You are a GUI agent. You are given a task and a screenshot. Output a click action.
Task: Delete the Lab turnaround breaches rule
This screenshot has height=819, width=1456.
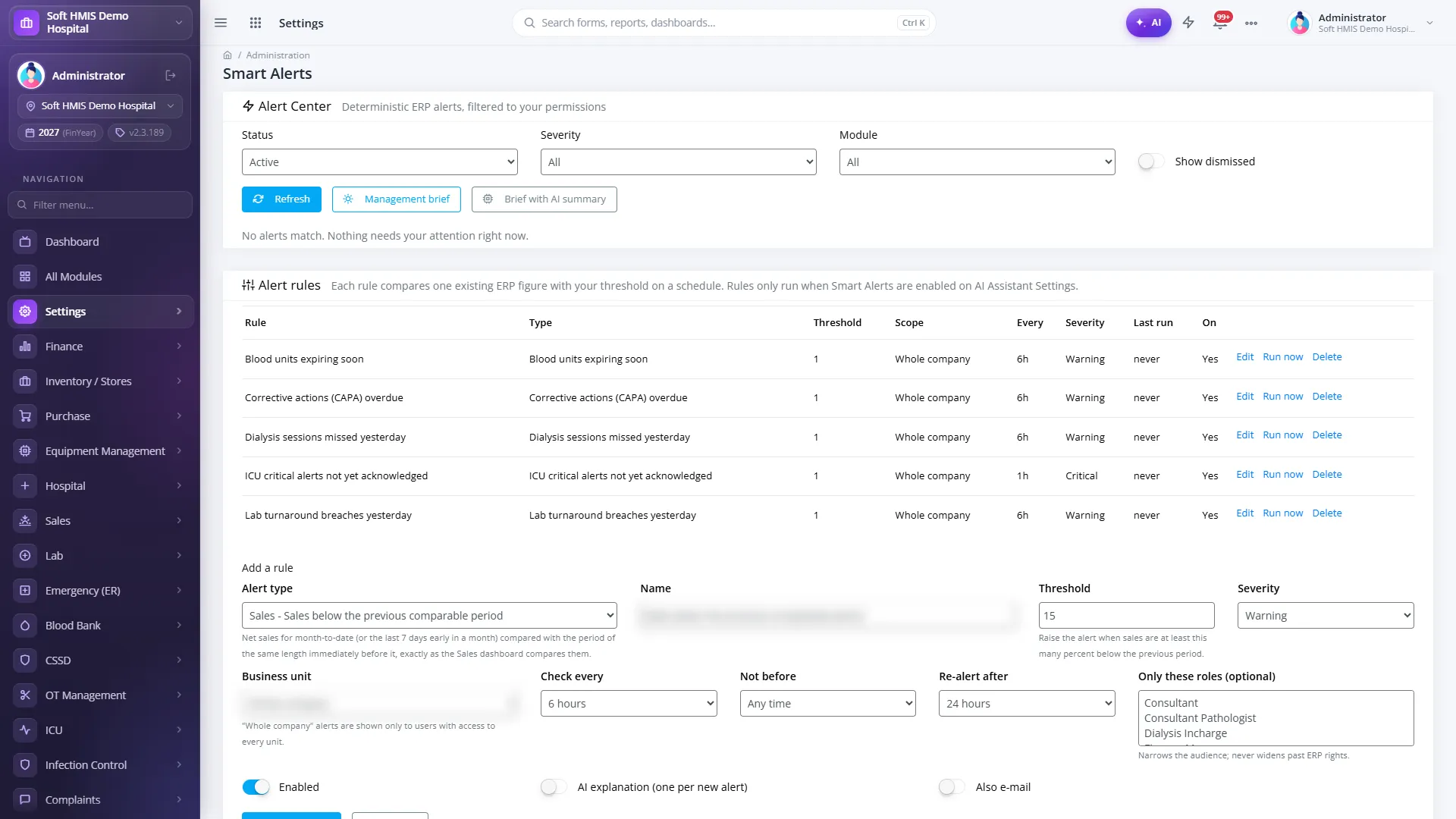1327,513
